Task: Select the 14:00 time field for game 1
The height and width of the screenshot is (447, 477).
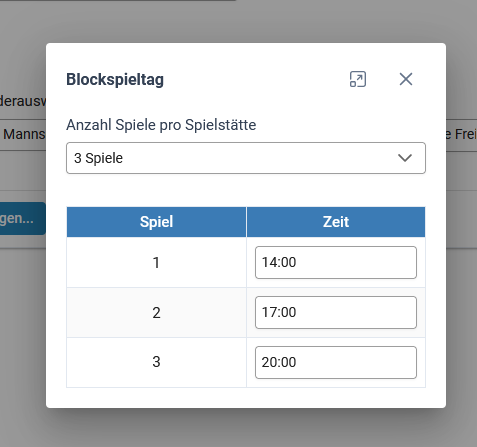Action: click(336, 263)
